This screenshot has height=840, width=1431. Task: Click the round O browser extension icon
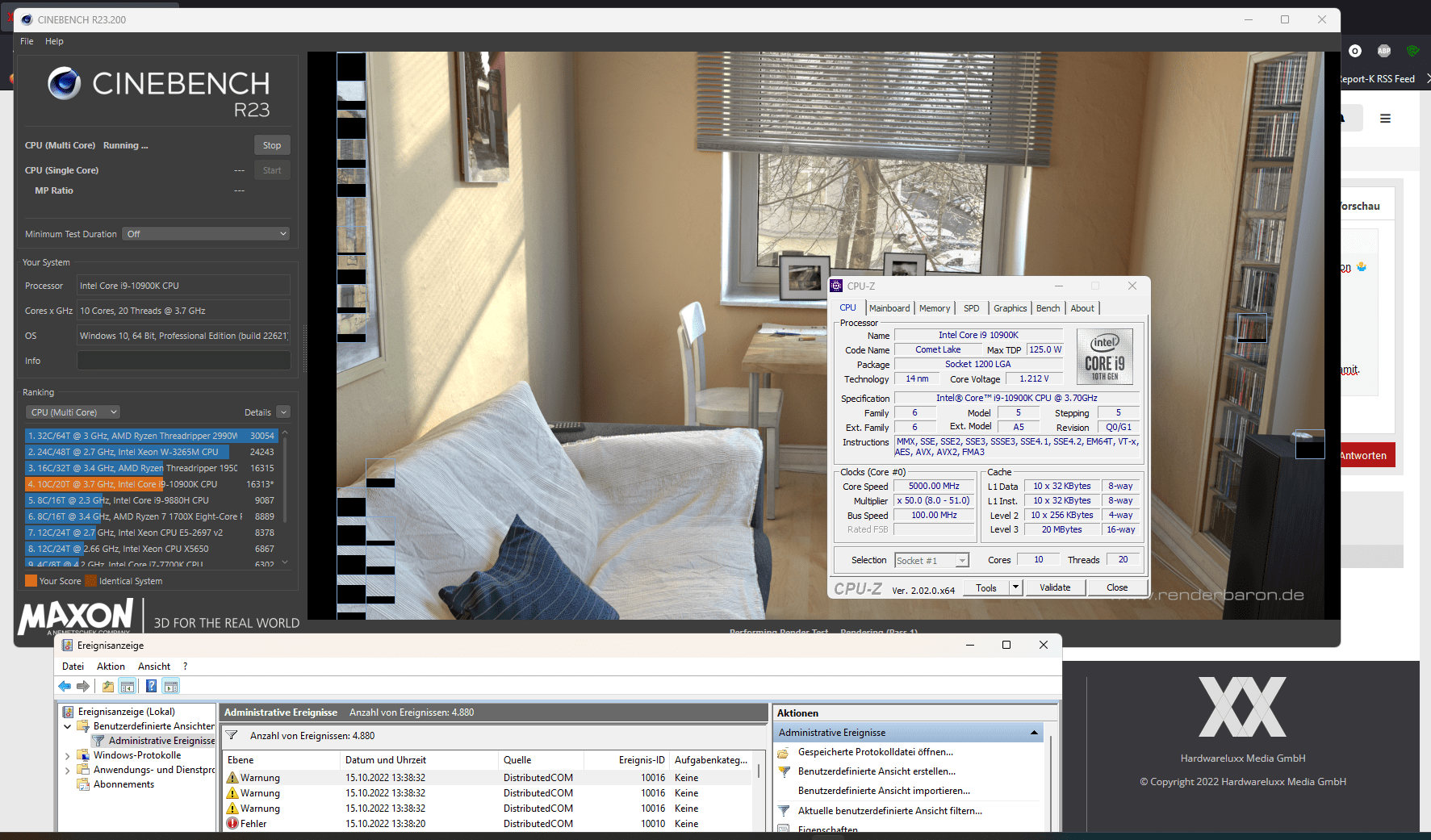pyautogui.click(x=1355, y=51)
